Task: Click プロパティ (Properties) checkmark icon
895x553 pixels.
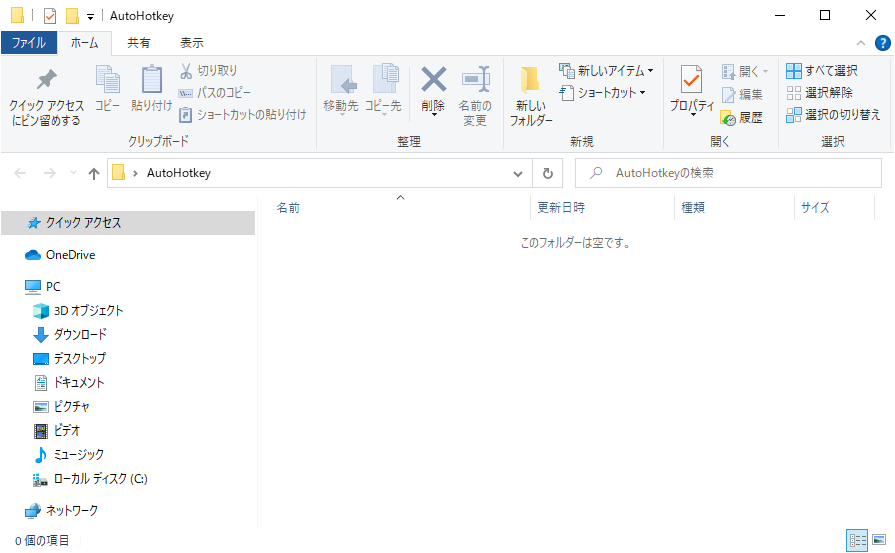Action: click(692, 80)
